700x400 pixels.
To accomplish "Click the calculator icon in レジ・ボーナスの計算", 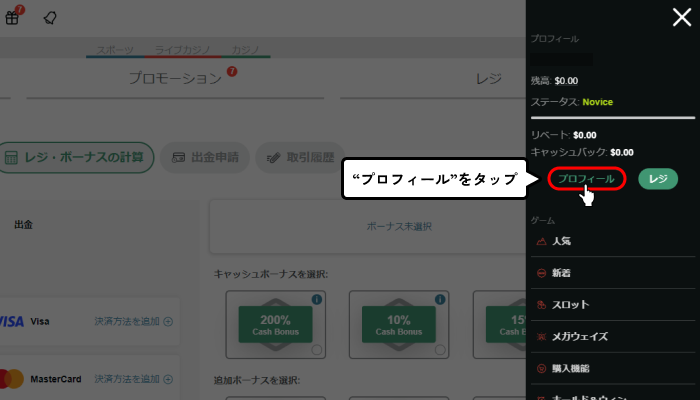I will [x=11, y=158].
